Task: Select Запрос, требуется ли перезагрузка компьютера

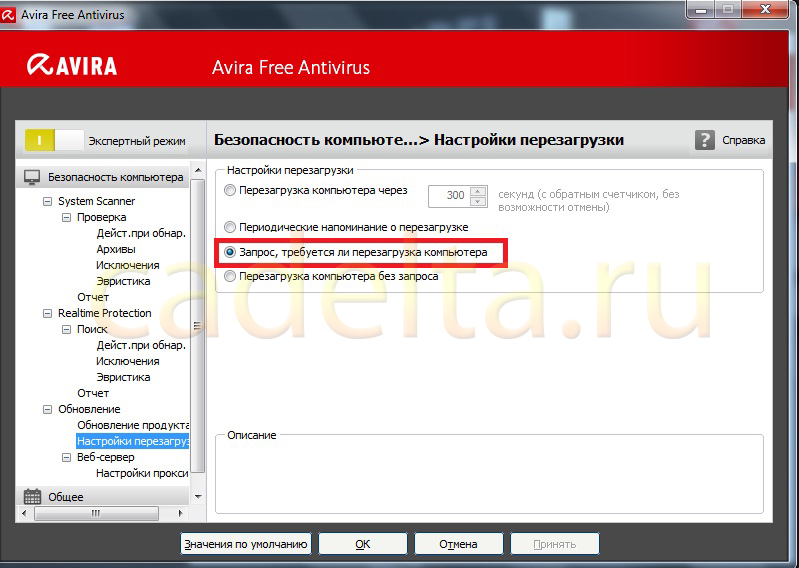Action: pos(230,252)
